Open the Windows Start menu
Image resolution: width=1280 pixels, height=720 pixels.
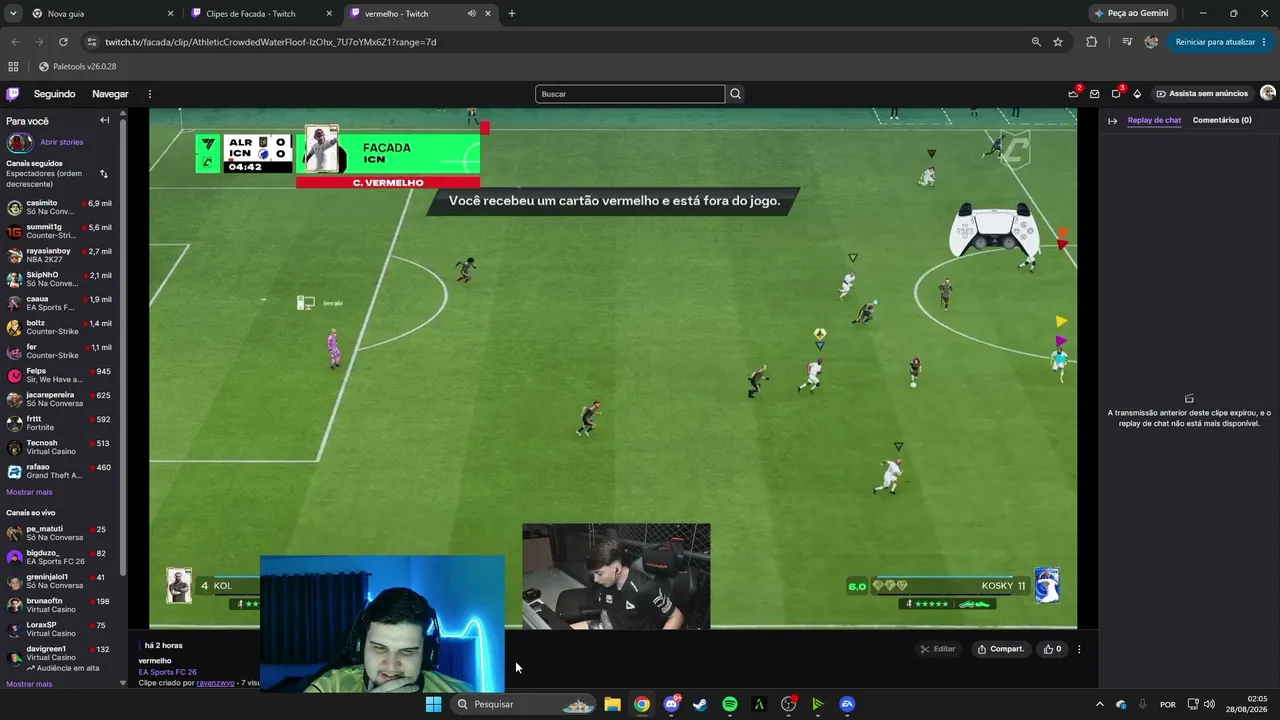[x=433, y=704]
